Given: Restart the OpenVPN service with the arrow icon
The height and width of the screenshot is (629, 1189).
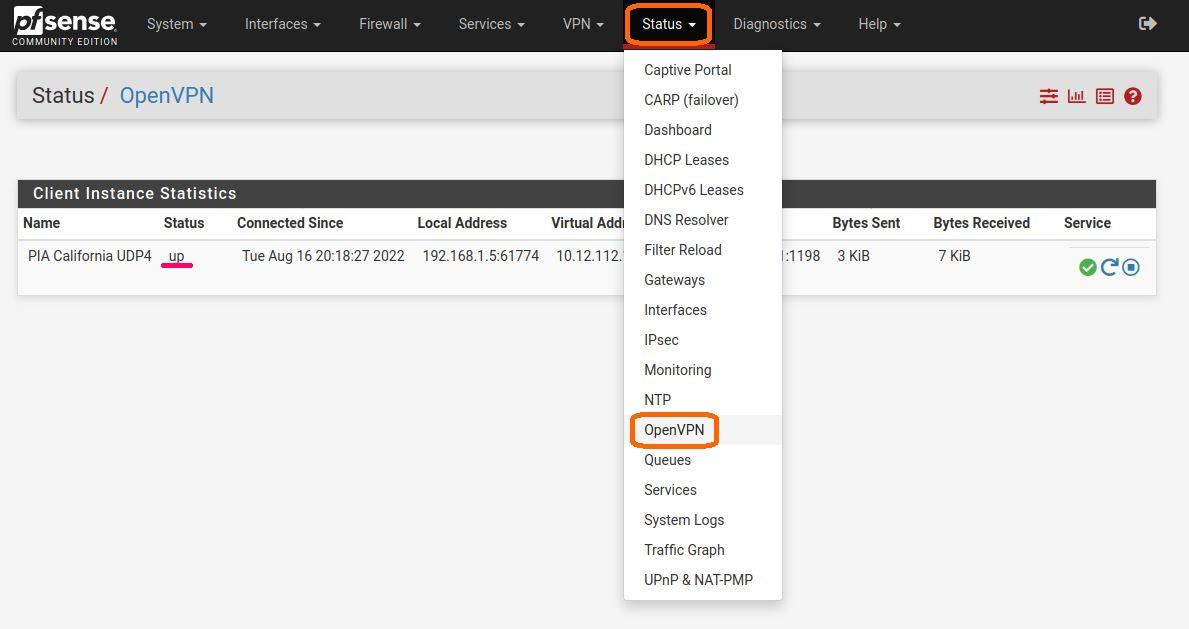Looking at the screenshot, I should (x=1109, y=267).
